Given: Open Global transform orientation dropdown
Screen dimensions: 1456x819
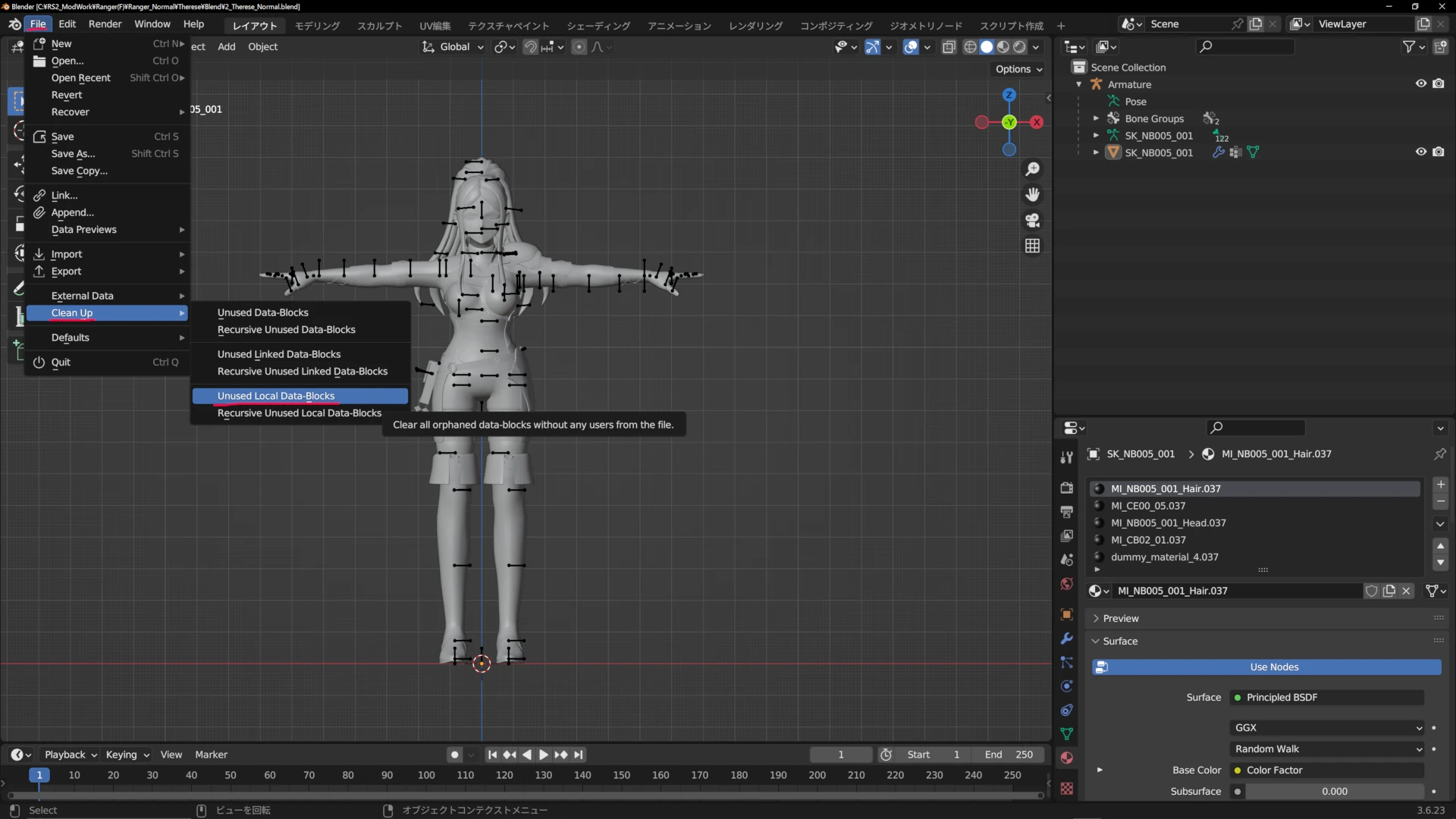Looking at the screenshot, I should (453, 47).
